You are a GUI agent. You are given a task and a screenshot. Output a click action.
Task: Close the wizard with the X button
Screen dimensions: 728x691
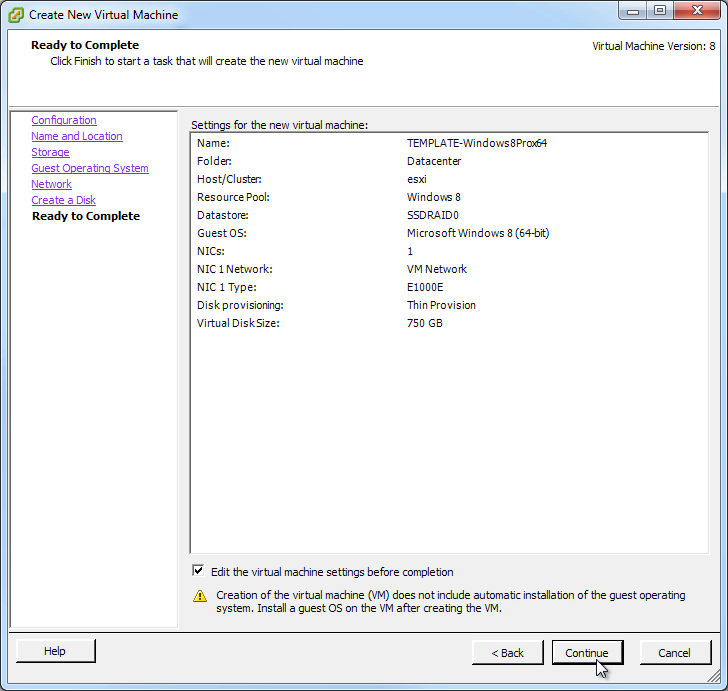click(x=697, y=11)
